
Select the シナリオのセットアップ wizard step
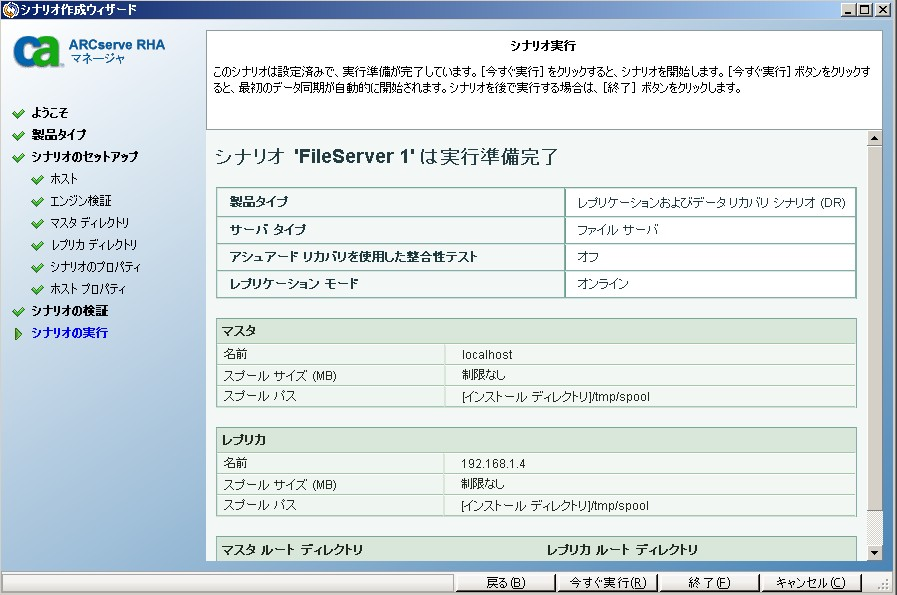[x=85, y=157]
